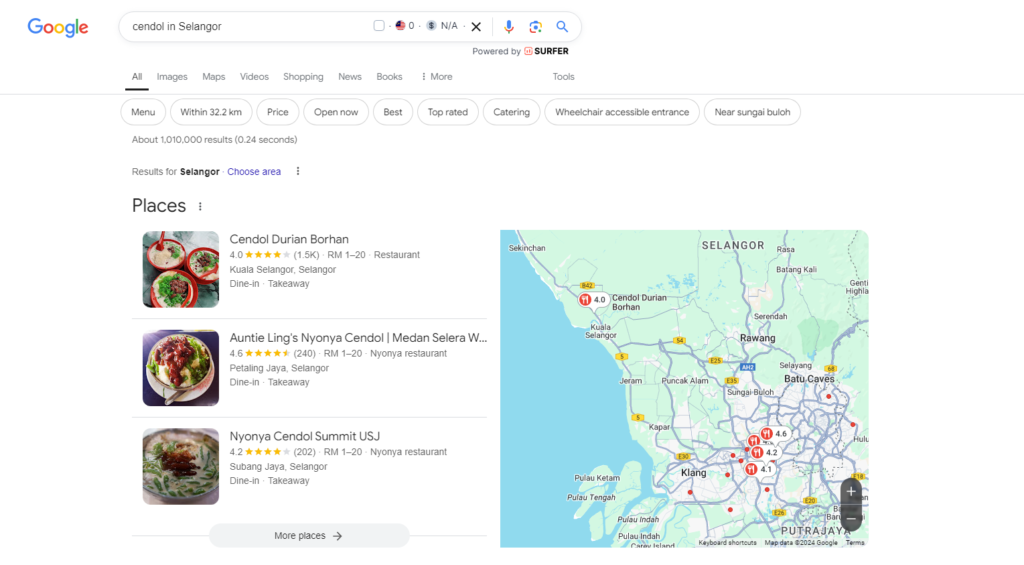Click the Batu Caves label on map
Image resolution: width=1024 pixels, height=565 pixels.
[x=809, y=379]
